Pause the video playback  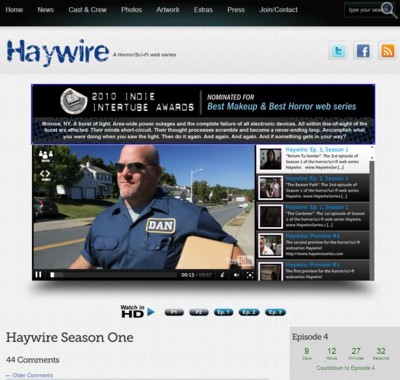click(x=39, y=275)
